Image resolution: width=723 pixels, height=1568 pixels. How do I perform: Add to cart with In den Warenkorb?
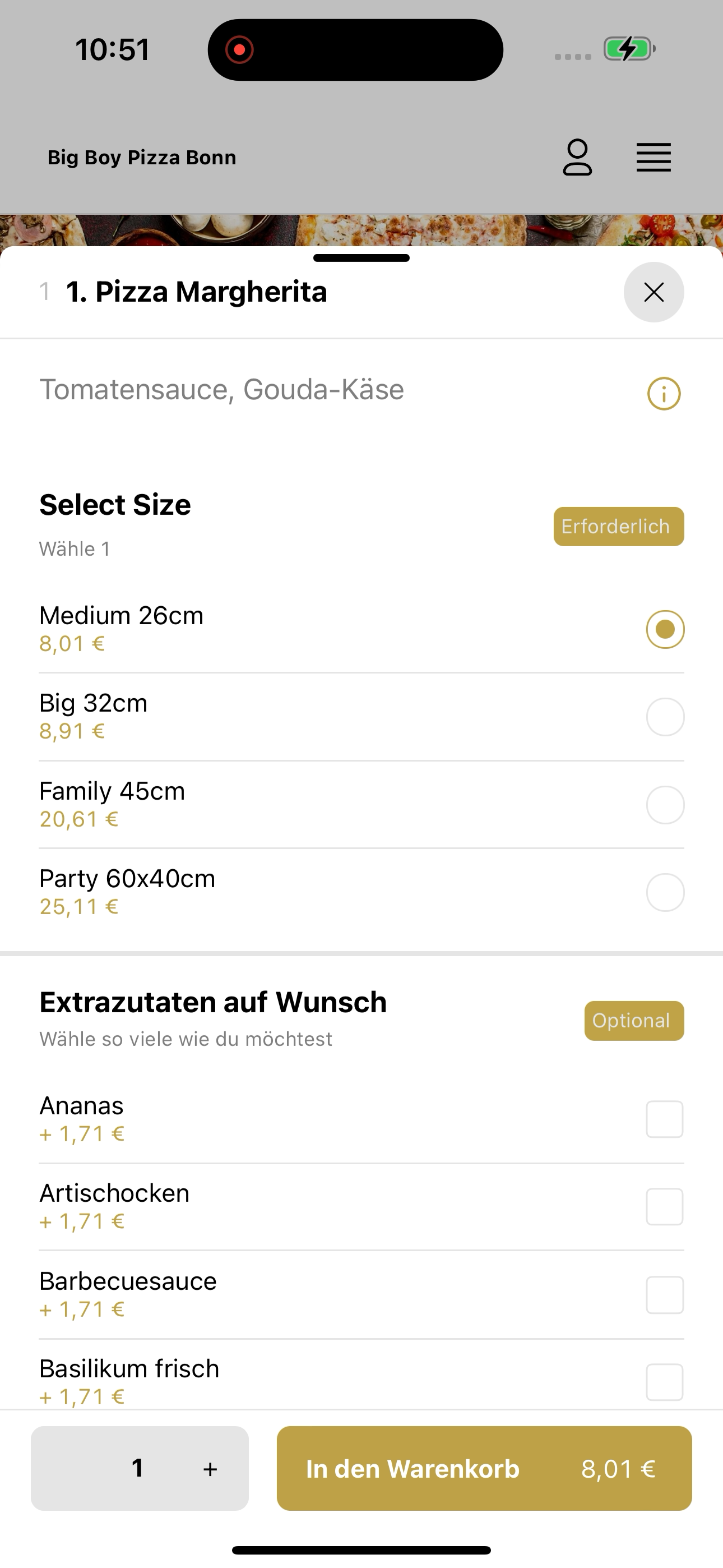click(484, 1468)
